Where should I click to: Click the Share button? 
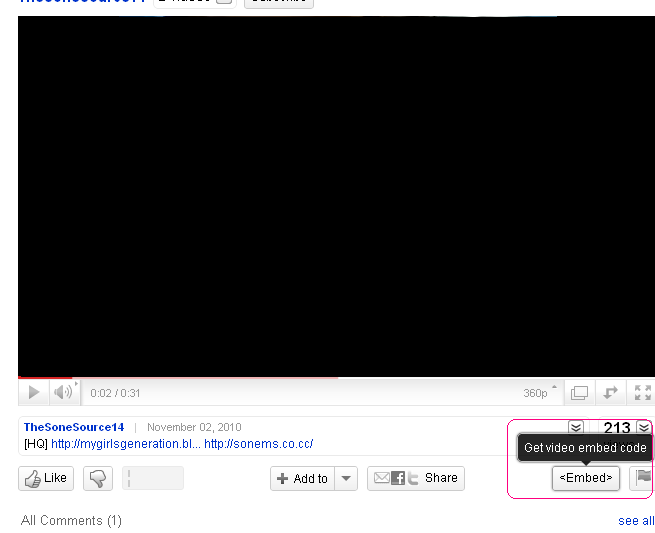[x=416, y=478]
